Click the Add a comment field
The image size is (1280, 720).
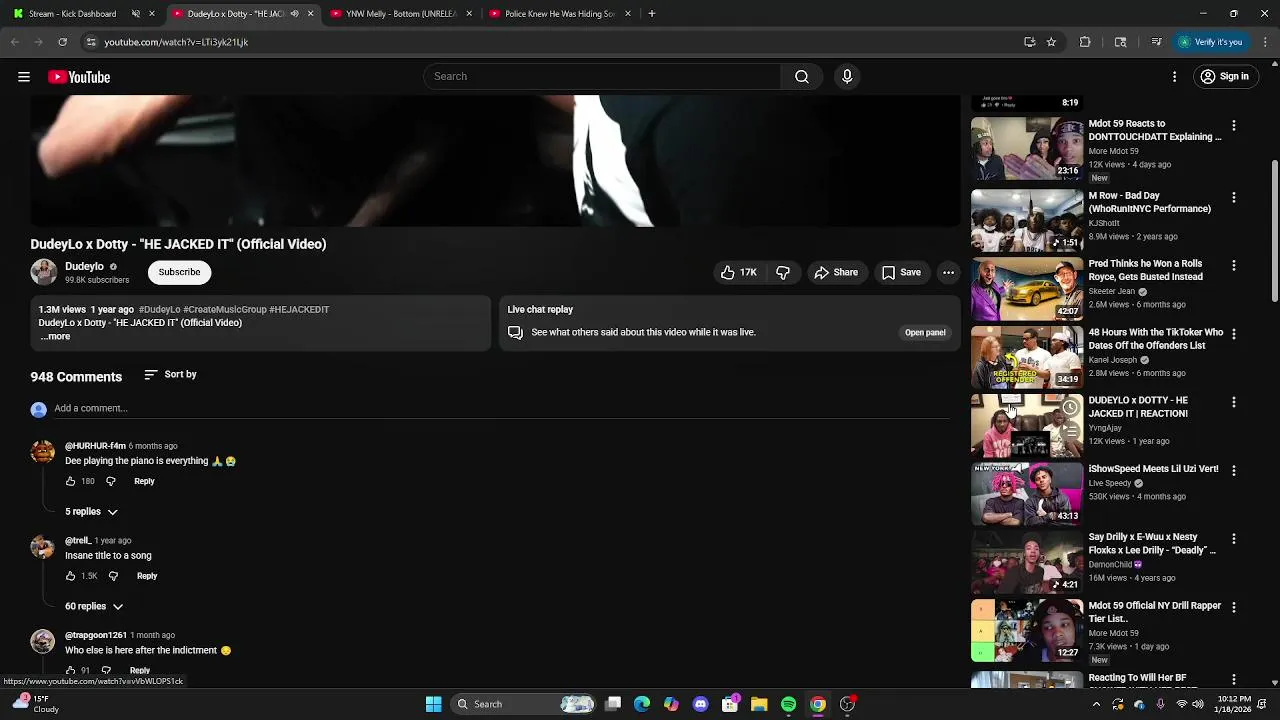500,408
